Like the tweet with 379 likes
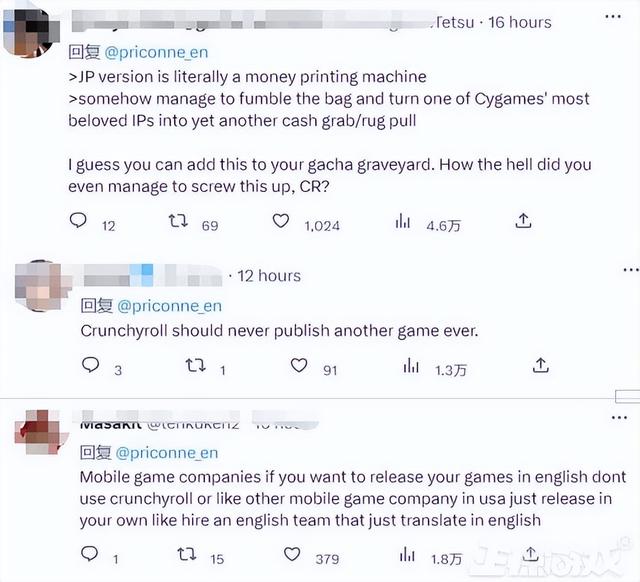This screenshot has height=582, width=640. pyautogui.click(x=292, y=554)
